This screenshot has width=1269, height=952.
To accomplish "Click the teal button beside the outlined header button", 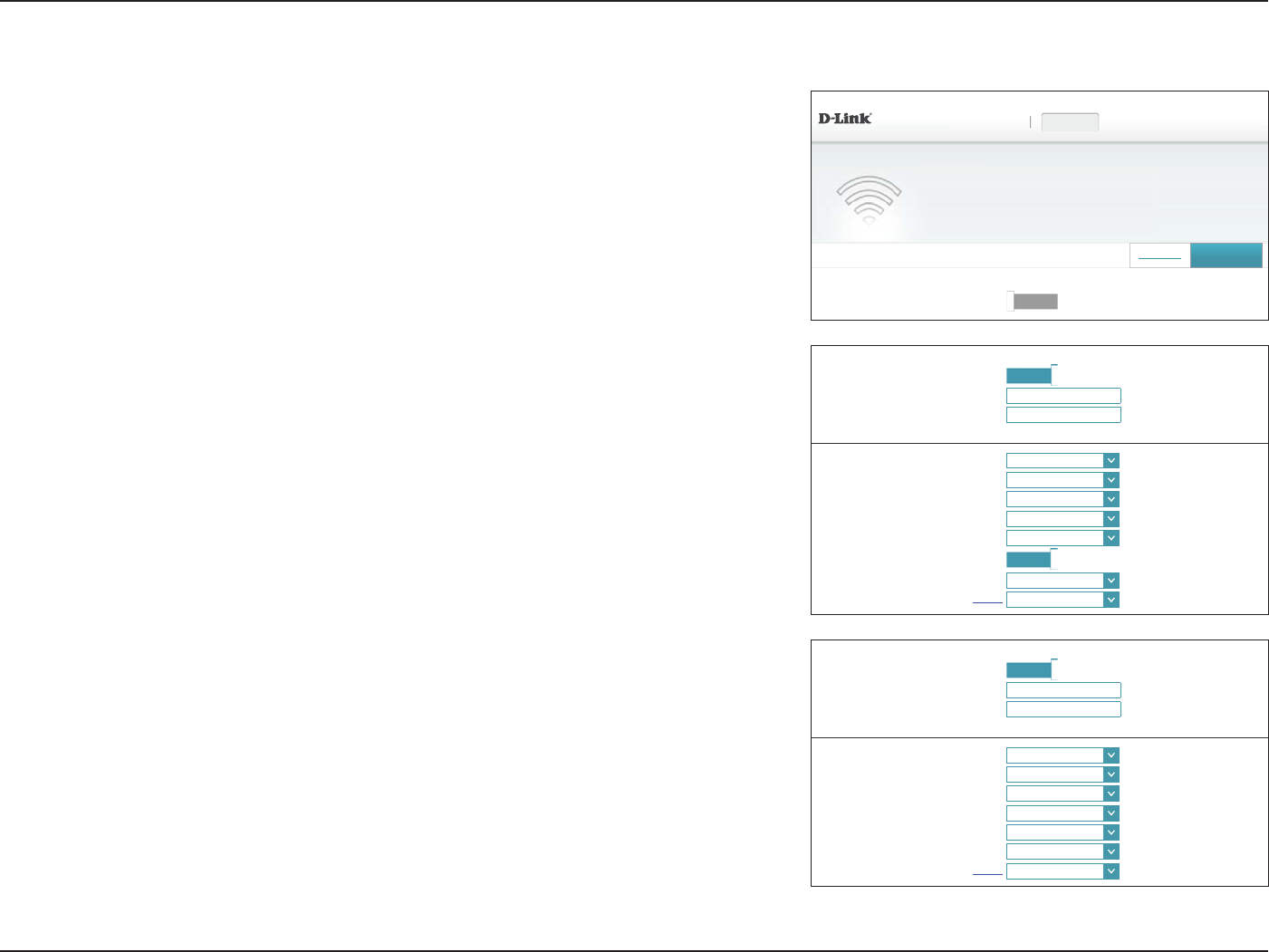I will pos(1226,255).
